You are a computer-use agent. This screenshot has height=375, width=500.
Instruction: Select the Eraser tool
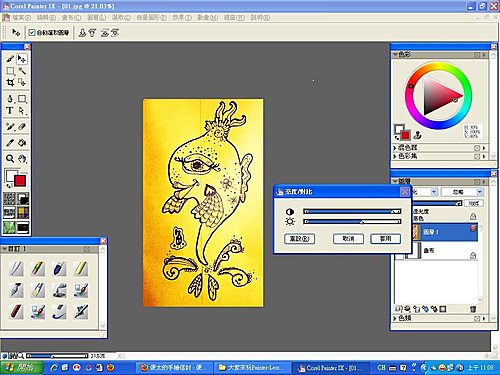(22, 127)
